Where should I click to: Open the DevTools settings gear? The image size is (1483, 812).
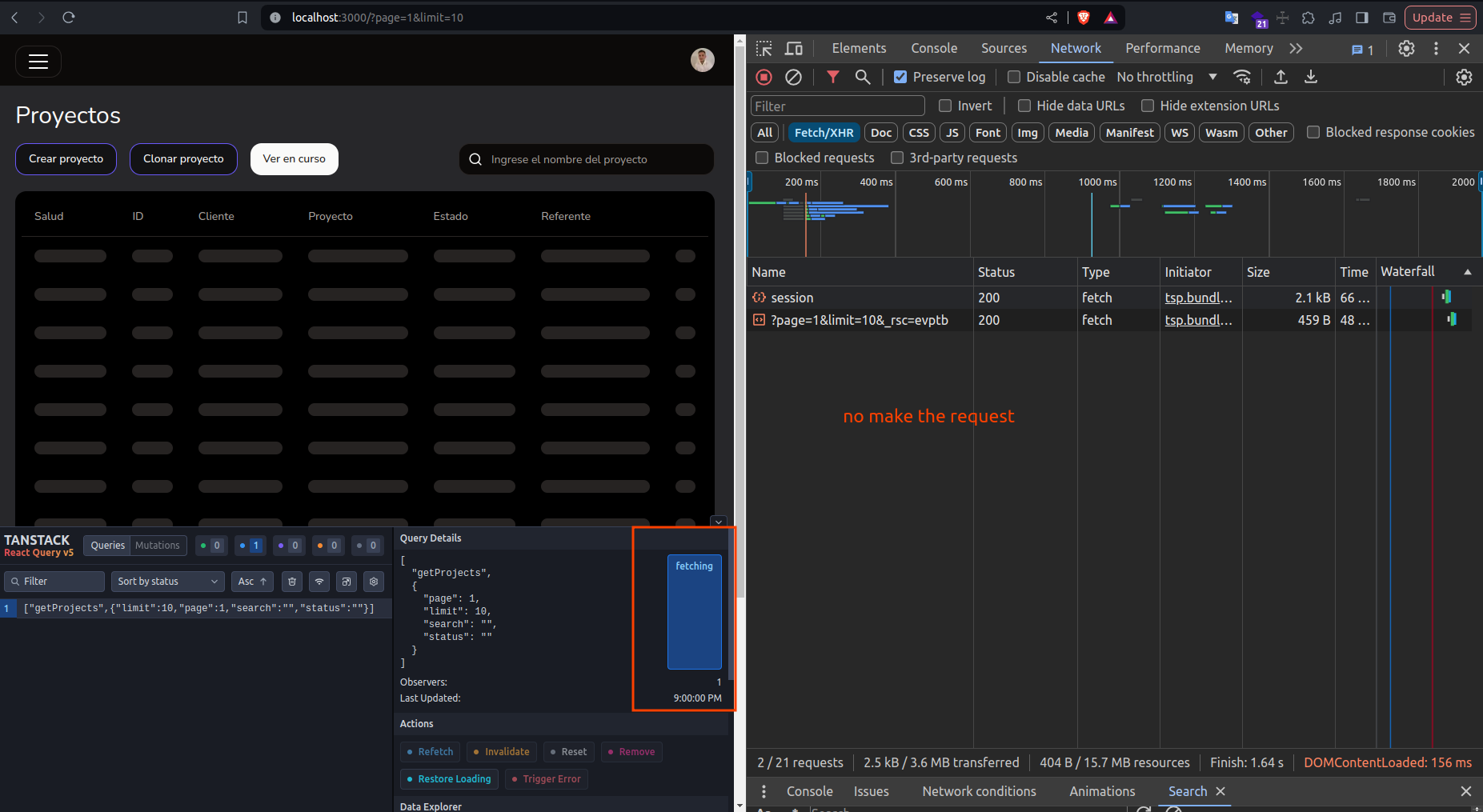(1406, 49)
